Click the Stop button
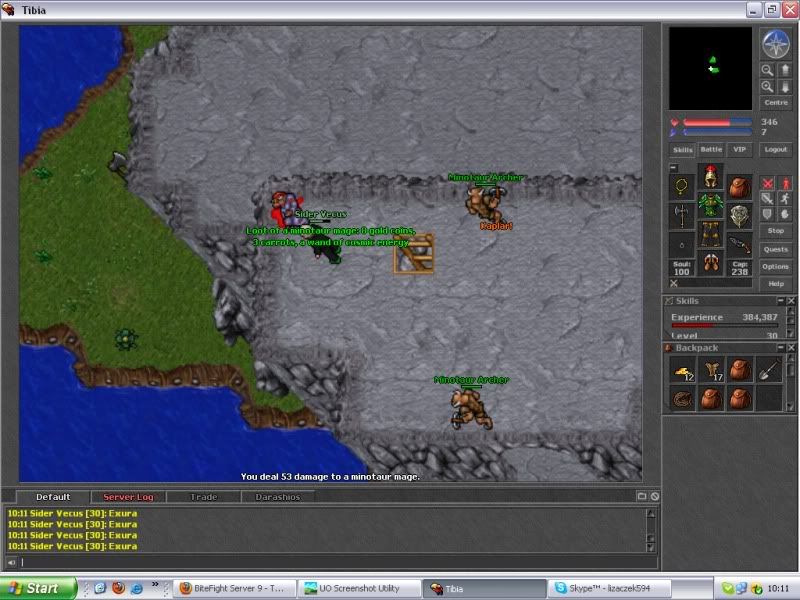800x600 pixels. pyautogui.click(x=776, y=231)
